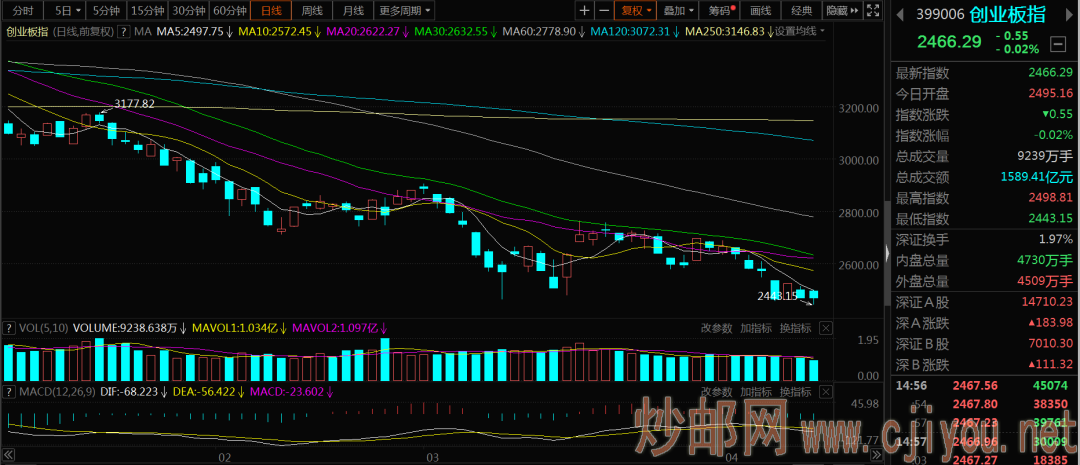
Task: Hide the side panel via 隐藏
Action: tap(842, 10)
